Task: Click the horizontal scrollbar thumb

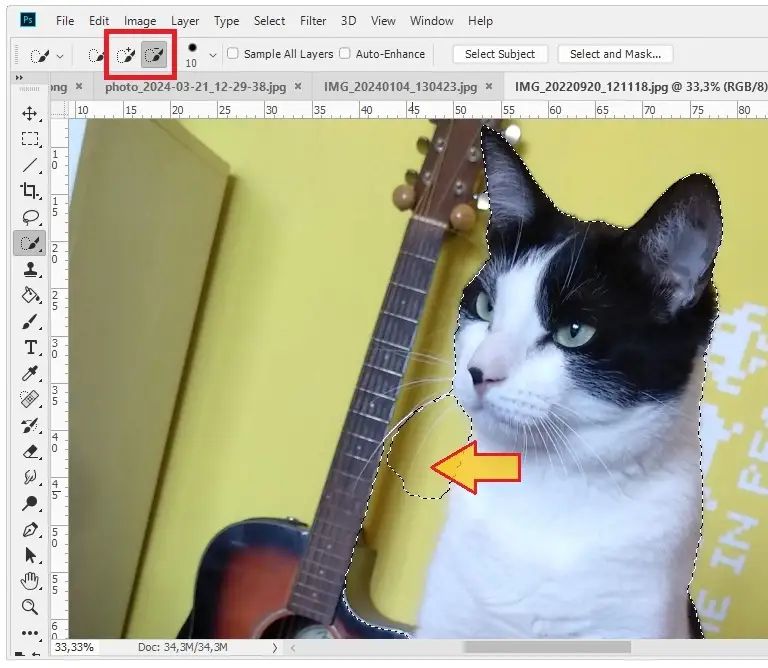Action: coord(547,647)
